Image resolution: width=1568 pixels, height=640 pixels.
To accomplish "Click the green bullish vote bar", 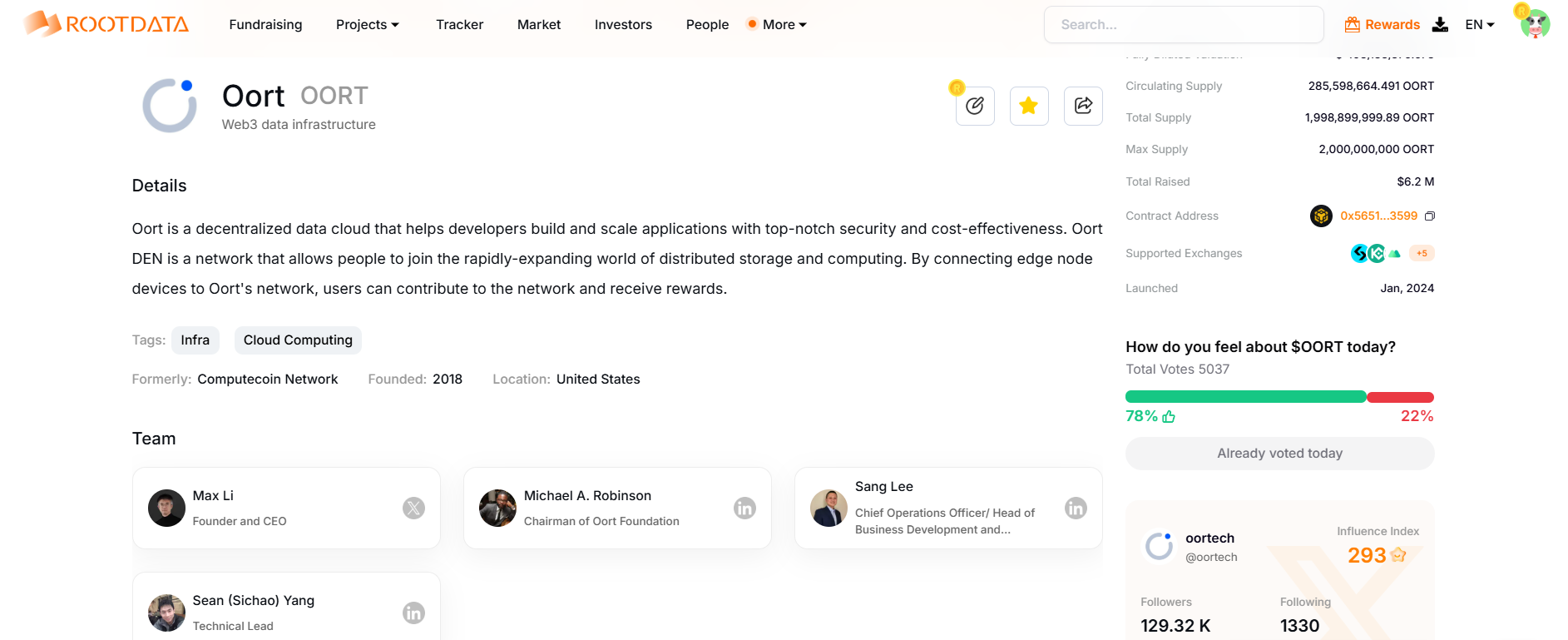I will 1245,397.
